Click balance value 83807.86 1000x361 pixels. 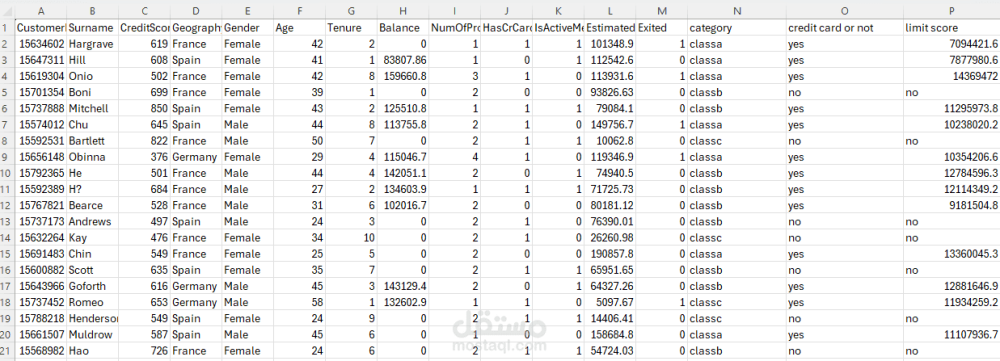pyautogui.click(x=402, y=60)
